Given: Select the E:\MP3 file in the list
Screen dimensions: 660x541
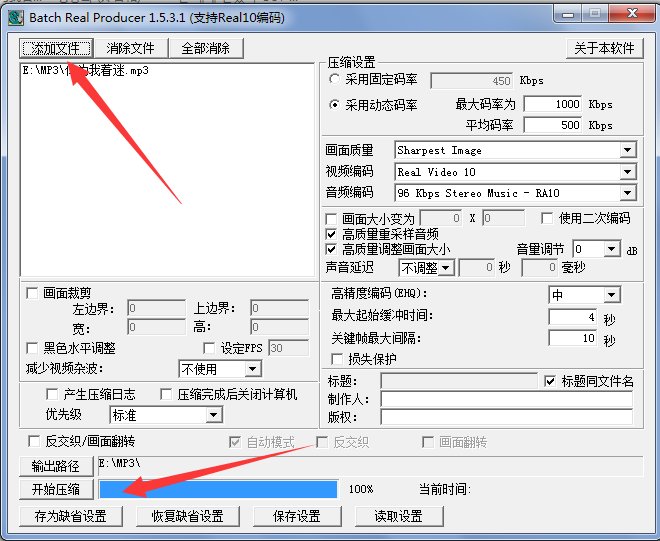Looking at the screenshot, I should (x=85, y=71).
